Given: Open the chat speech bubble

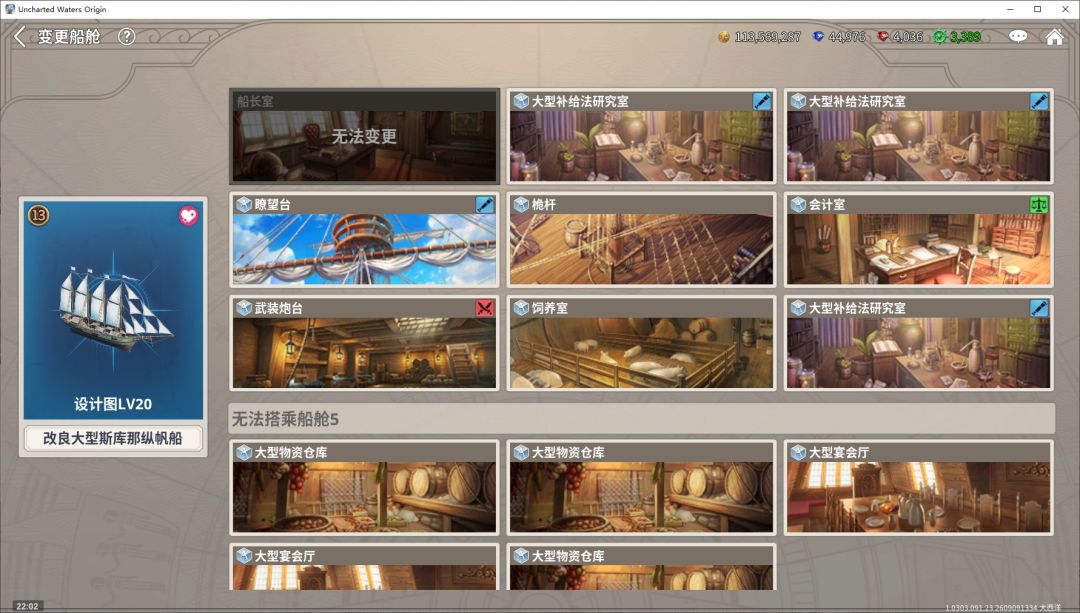Looking at the screenshot, I should click(x=1018, y=37).
